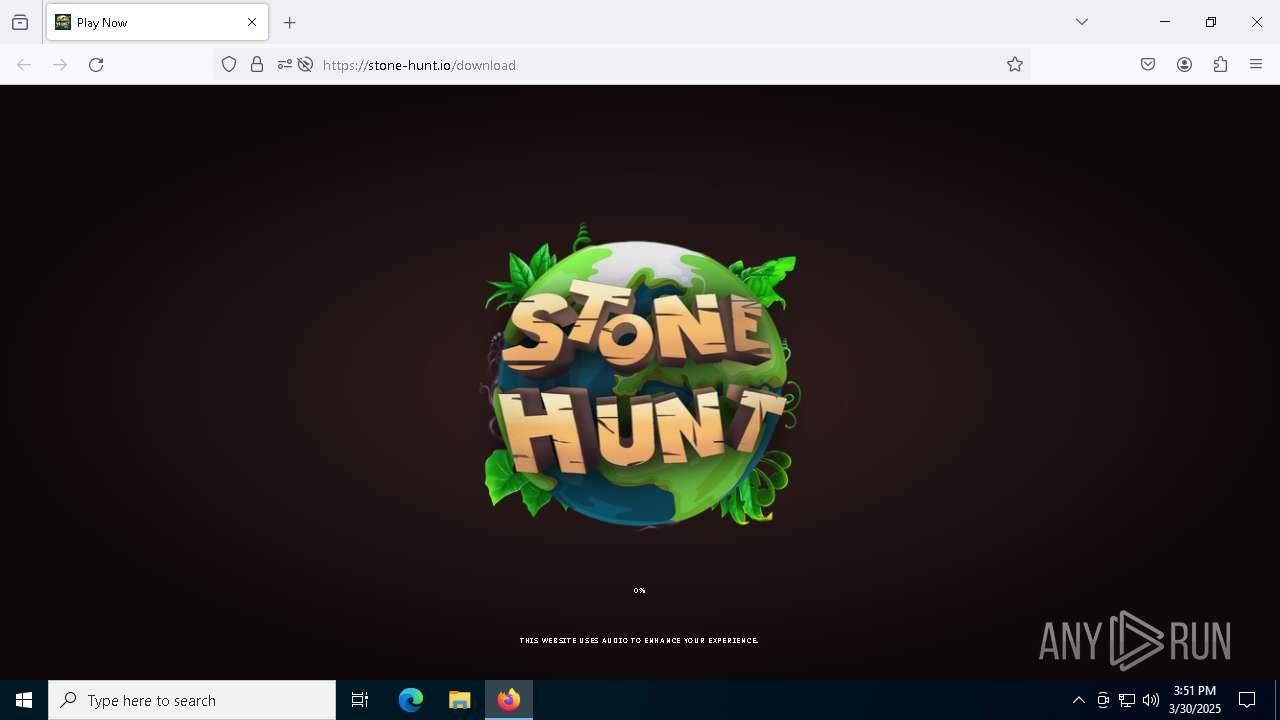Reload the current page
Image resolution: width=1280 pixels, height=720 pixels.
pyautogui.click(x=96, y=65)
